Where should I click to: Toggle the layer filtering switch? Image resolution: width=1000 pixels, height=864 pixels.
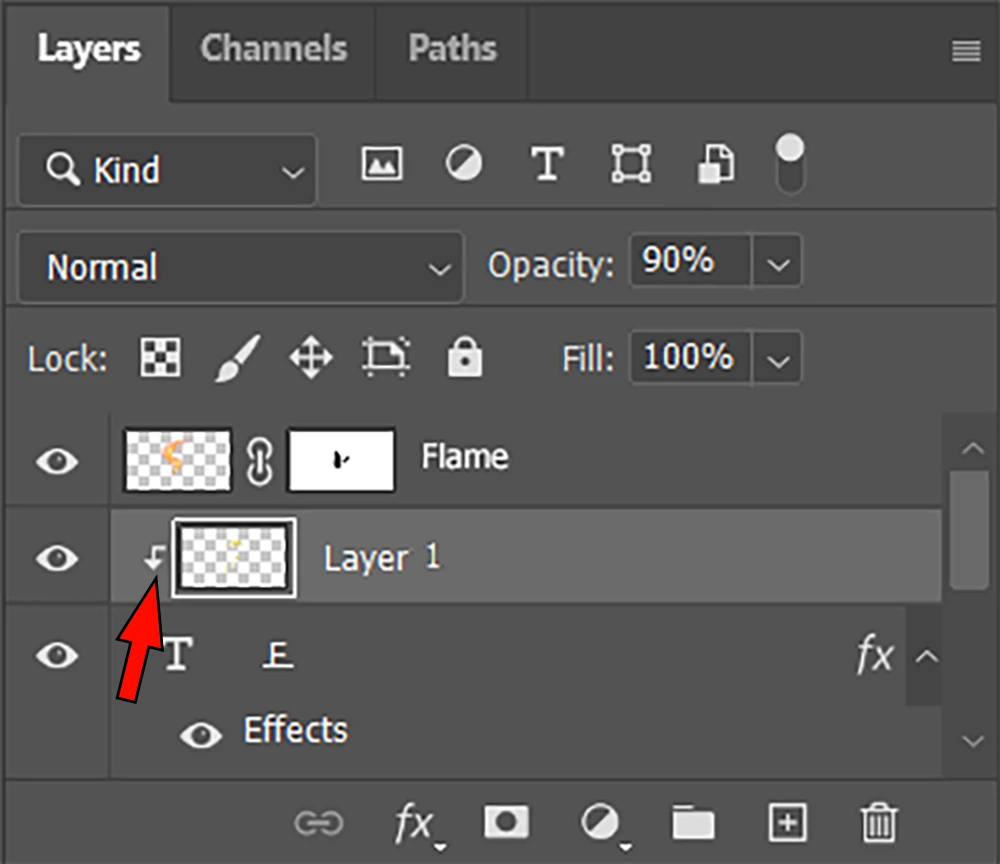point(789,165)
